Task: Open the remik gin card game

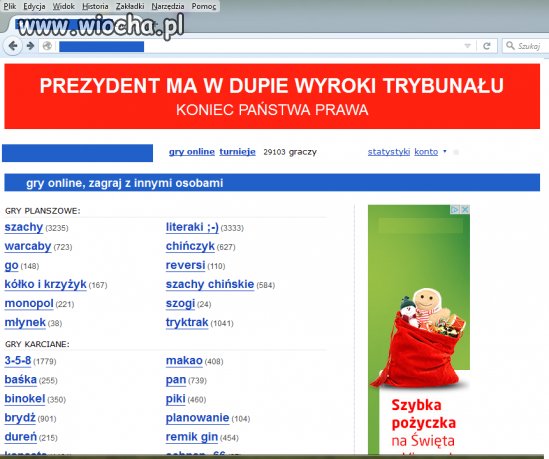Action: point(192,437)
